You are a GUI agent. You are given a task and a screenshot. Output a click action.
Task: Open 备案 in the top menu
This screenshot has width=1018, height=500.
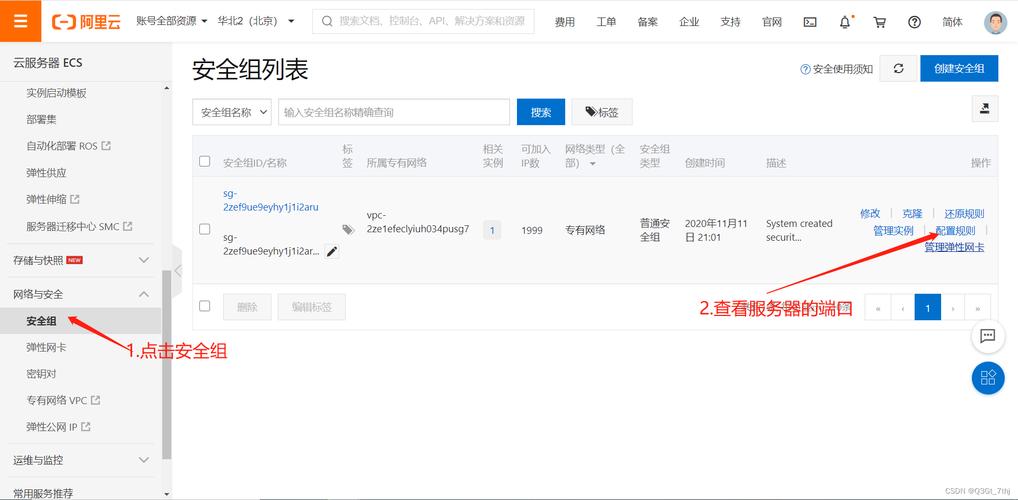click(x=647, y=22)
